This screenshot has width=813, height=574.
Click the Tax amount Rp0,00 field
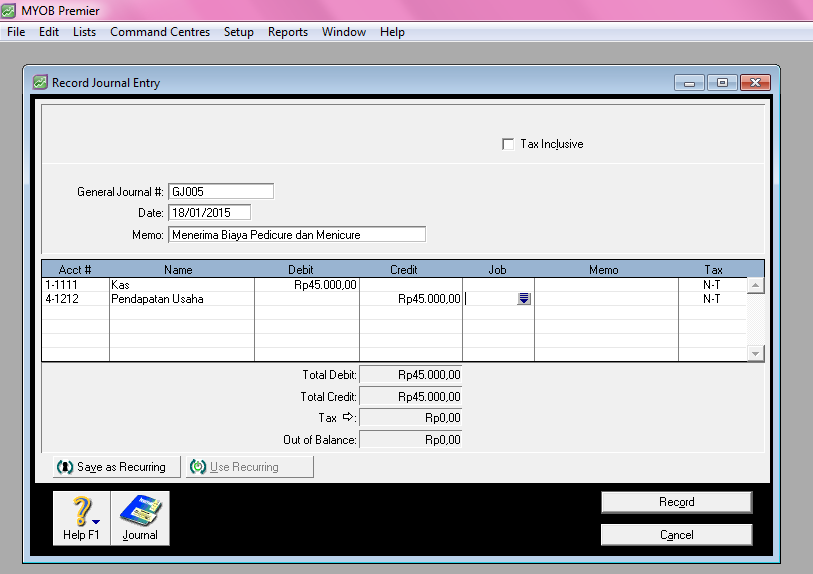point(411,418)
